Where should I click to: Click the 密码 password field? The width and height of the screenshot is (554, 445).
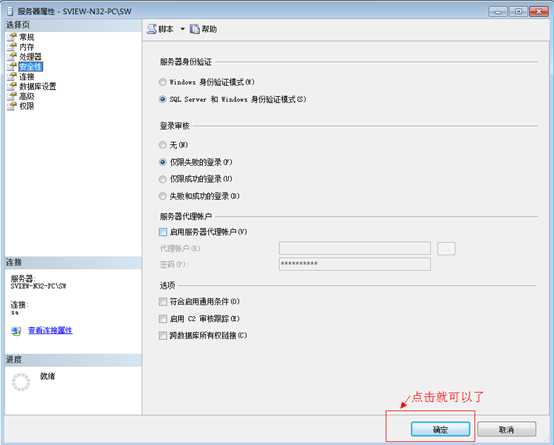click(x=355, y=264)
